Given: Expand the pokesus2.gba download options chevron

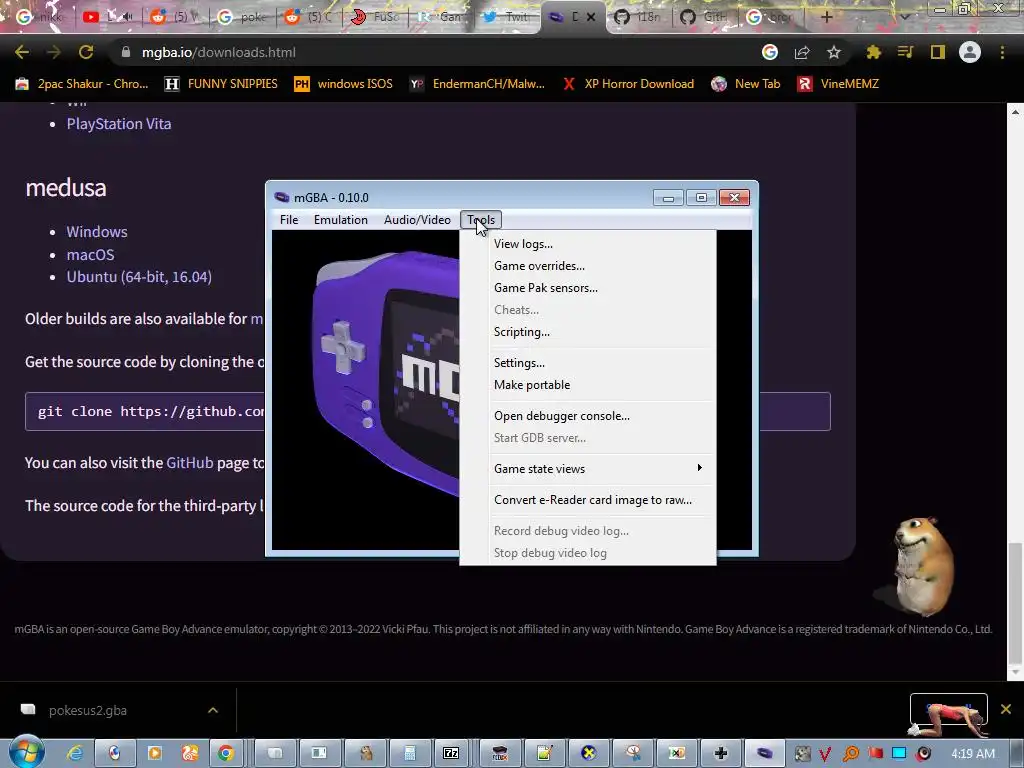Looking at the screenshot, I should click(x=213, y=710).
